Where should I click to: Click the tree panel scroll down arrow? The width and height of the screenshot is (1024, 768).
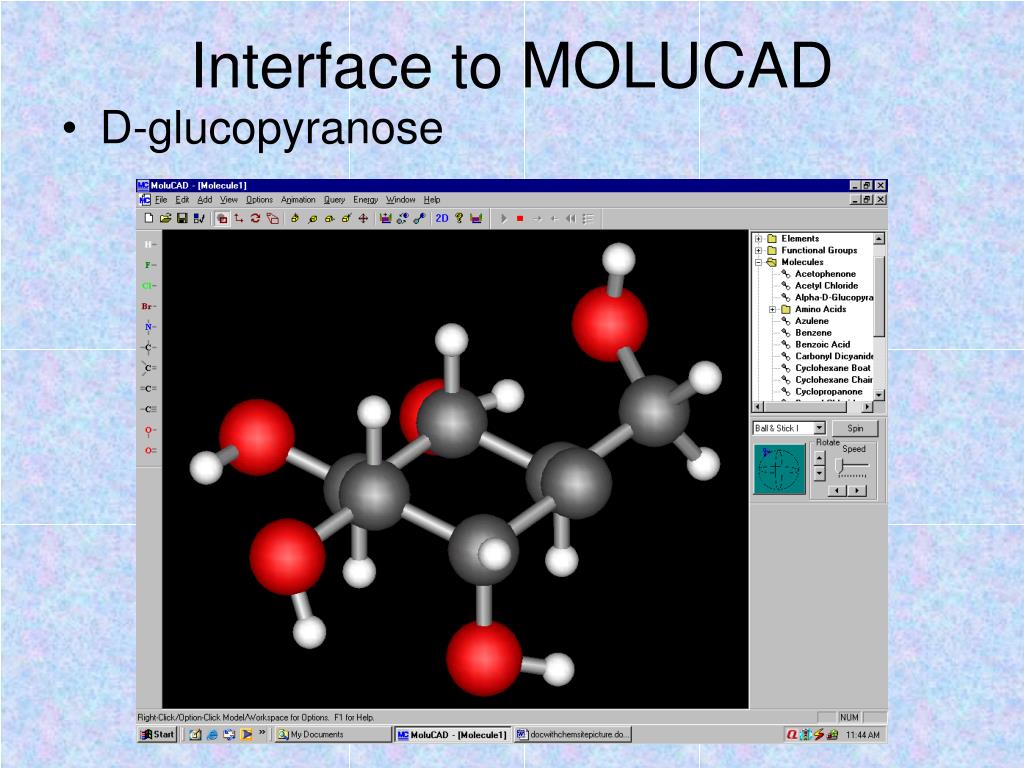(x=879, y=395)
